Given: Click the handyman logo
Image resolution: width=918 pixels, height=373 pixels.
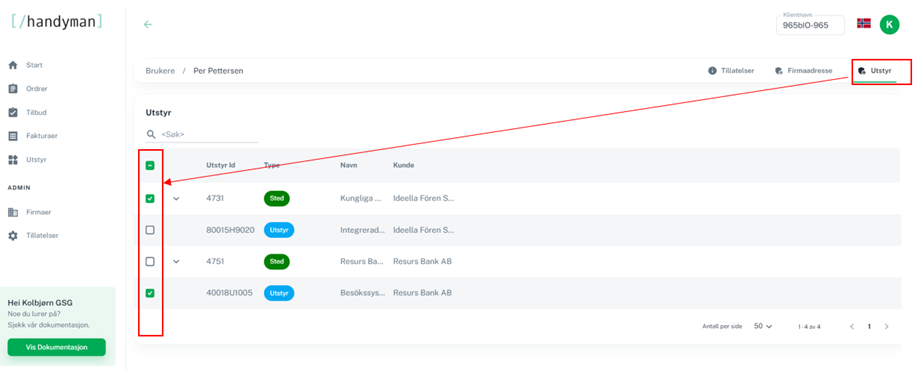Looking at the screenshot, I should (57, 21).
